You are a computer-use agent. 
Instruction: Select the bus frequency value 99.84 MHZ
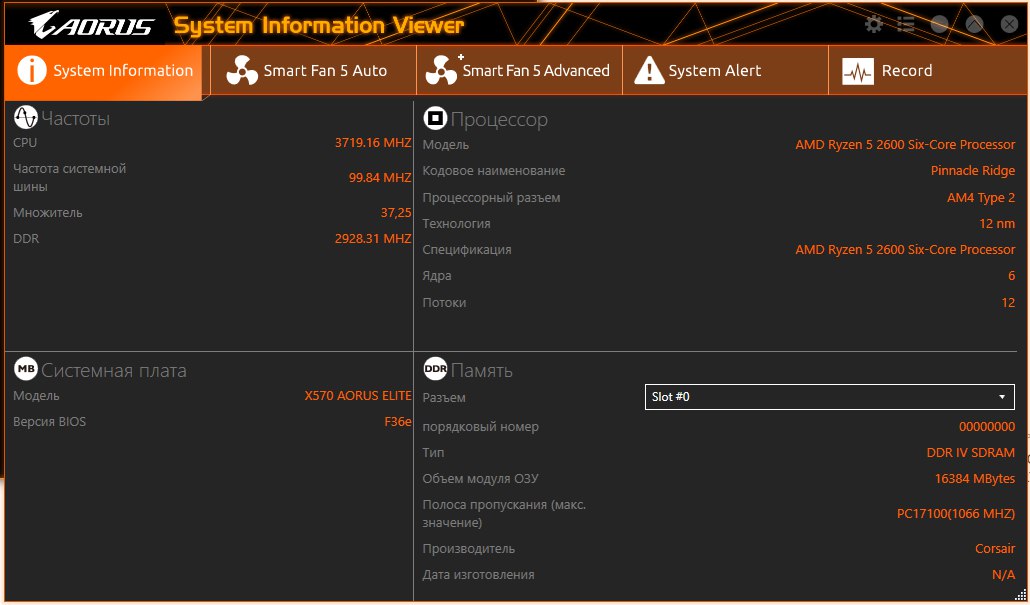pos(380,177)
